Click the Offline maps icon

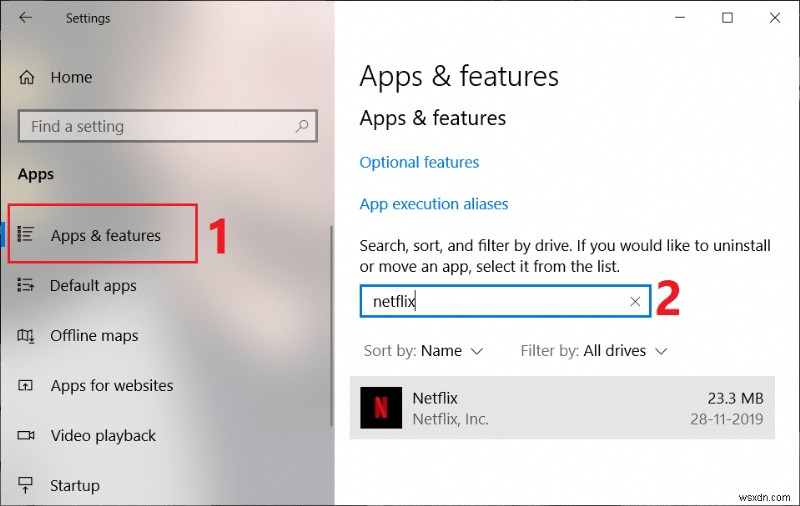[26, 335]
